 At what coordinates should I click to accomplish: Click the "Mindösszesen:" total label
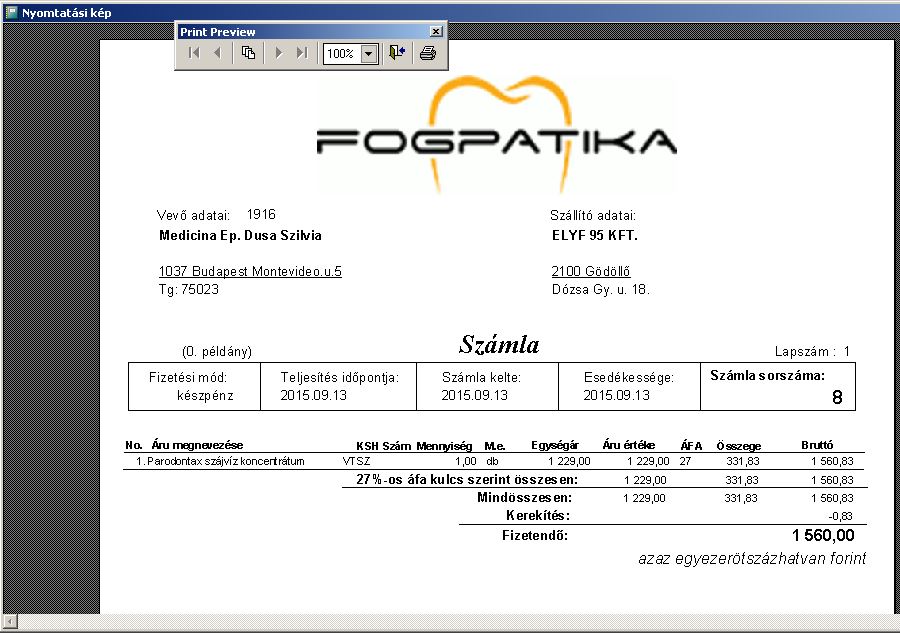[x=524, y=498]
